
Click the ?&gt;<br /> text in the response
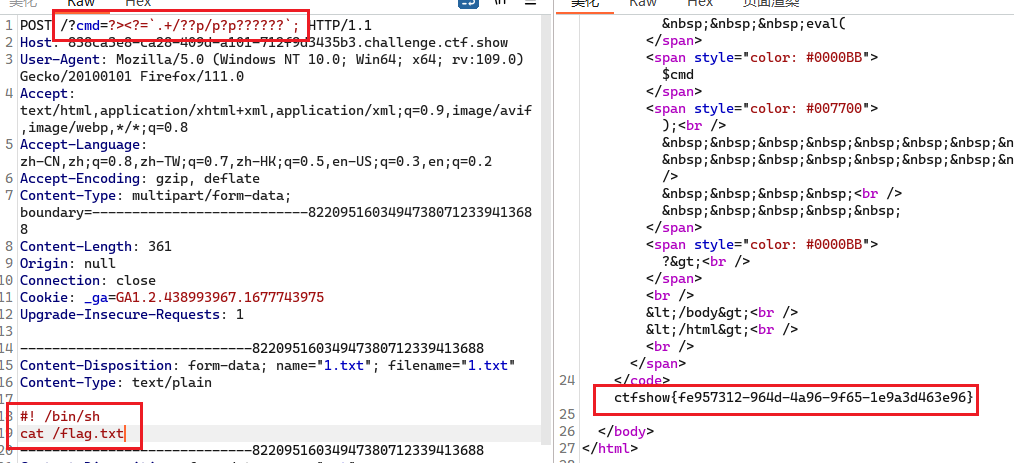click(x=706, y=261)
